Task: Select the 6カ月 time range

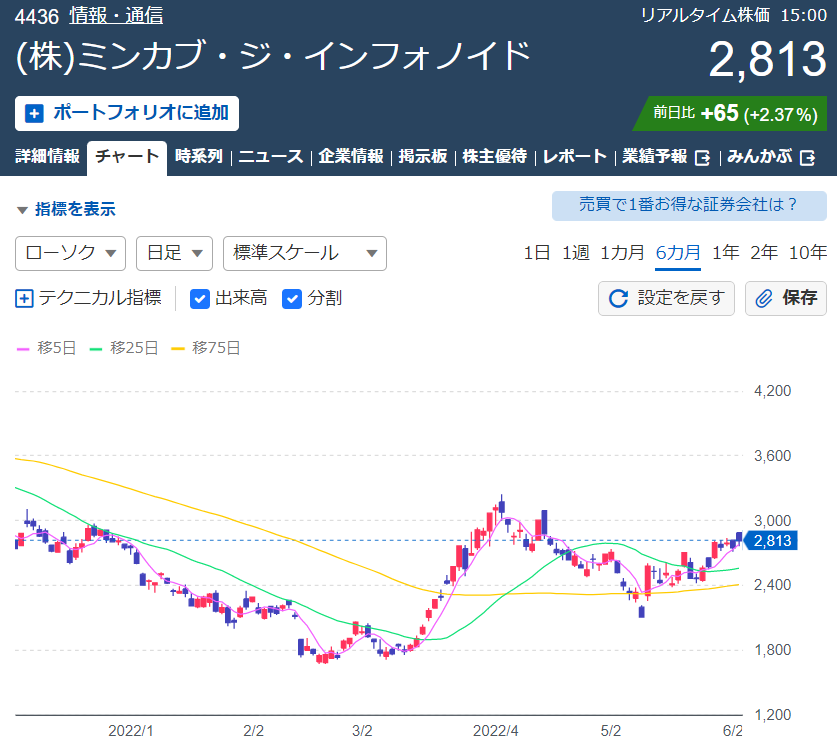Action: point(678,252)
